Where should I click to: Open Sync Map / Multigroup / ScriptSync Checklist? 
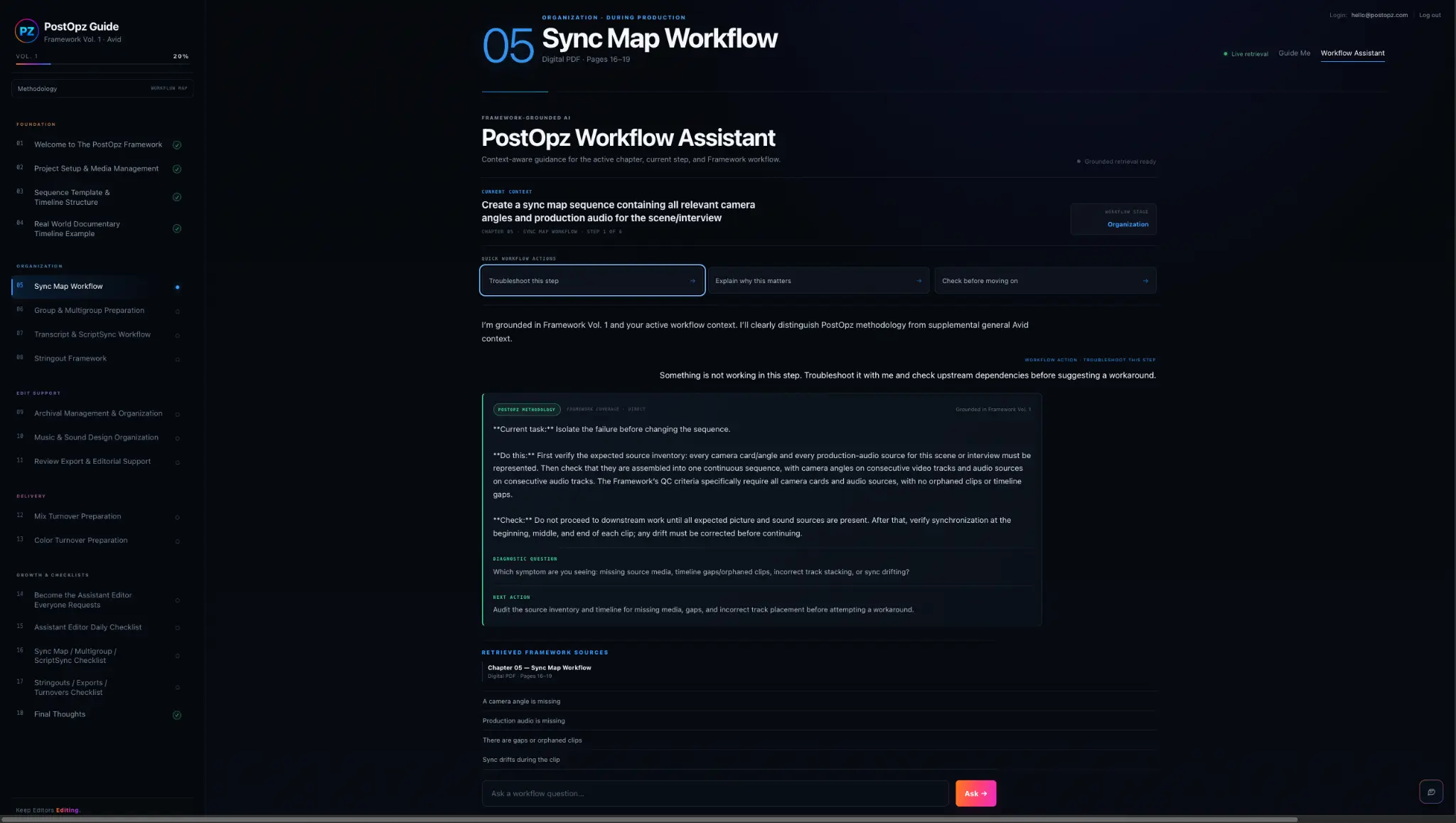[x=75, y=657]
